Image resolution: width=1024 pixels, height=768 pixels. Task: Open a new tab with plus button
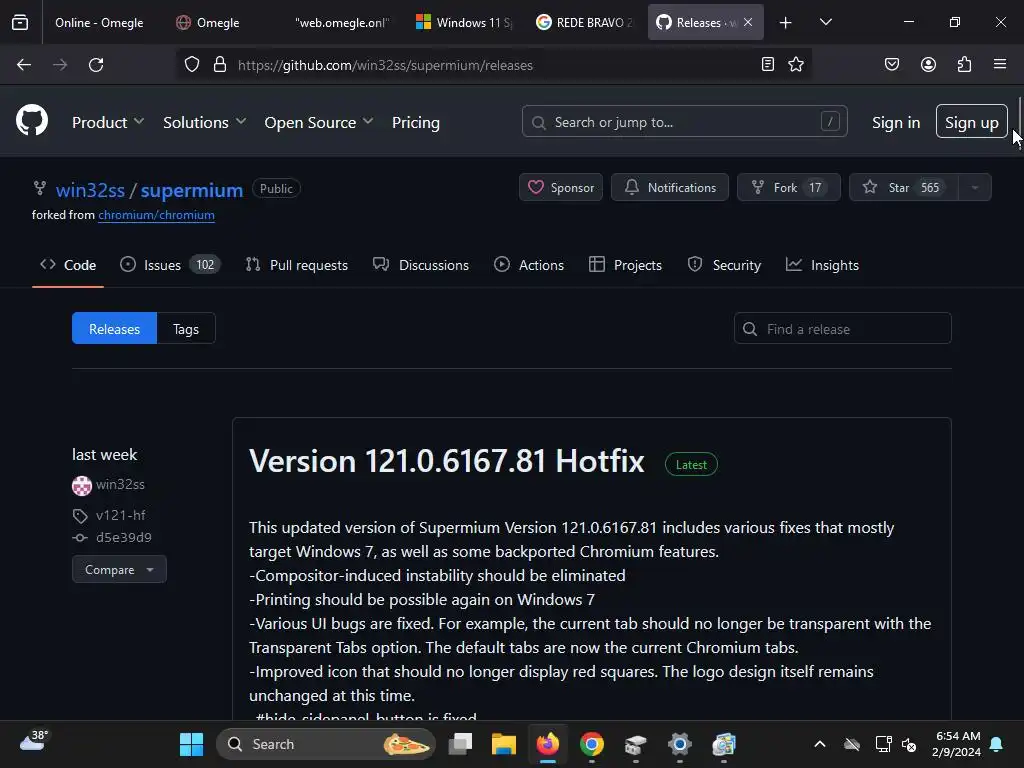coord(786,23)
